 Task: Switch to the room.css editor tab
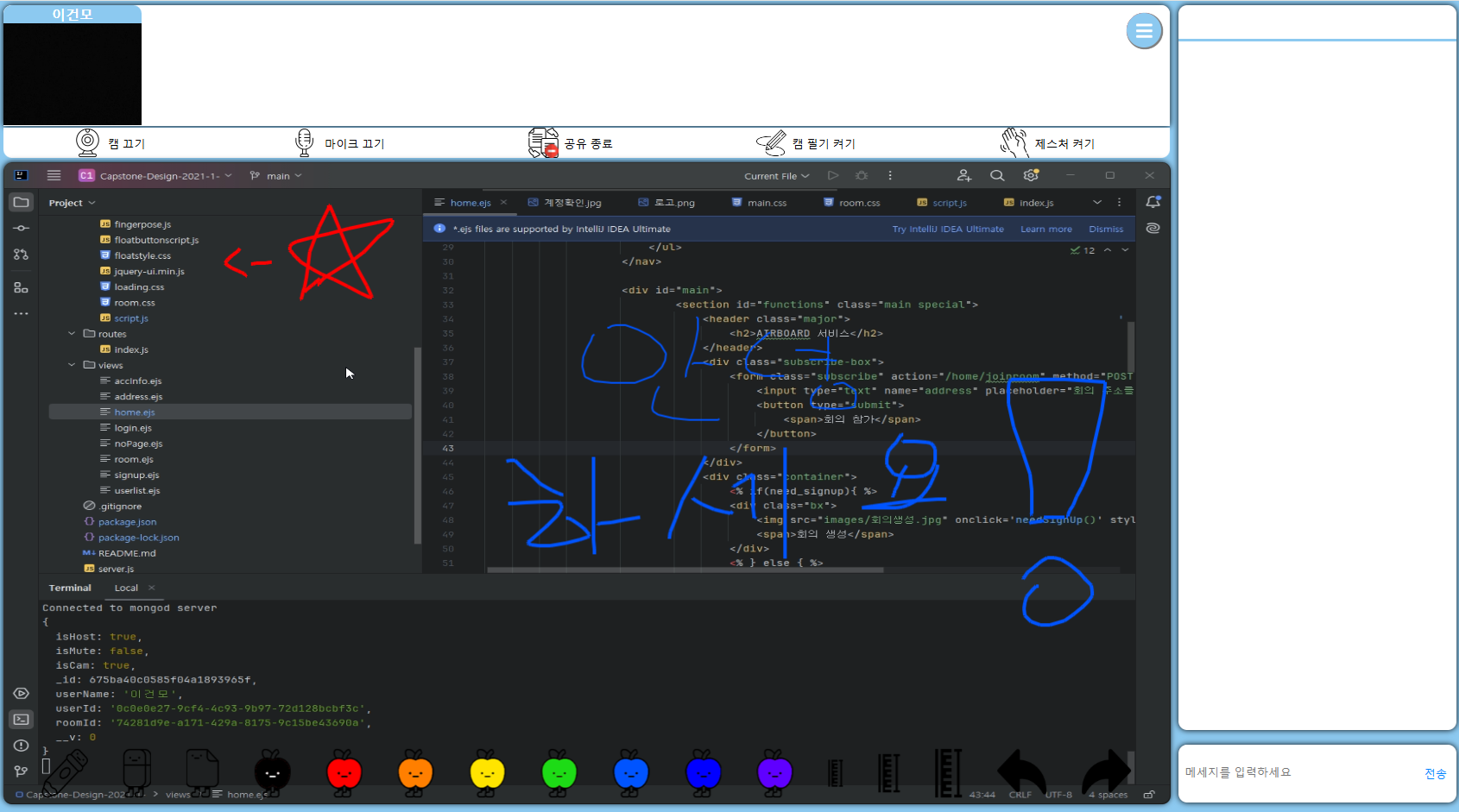pos(852,203)
